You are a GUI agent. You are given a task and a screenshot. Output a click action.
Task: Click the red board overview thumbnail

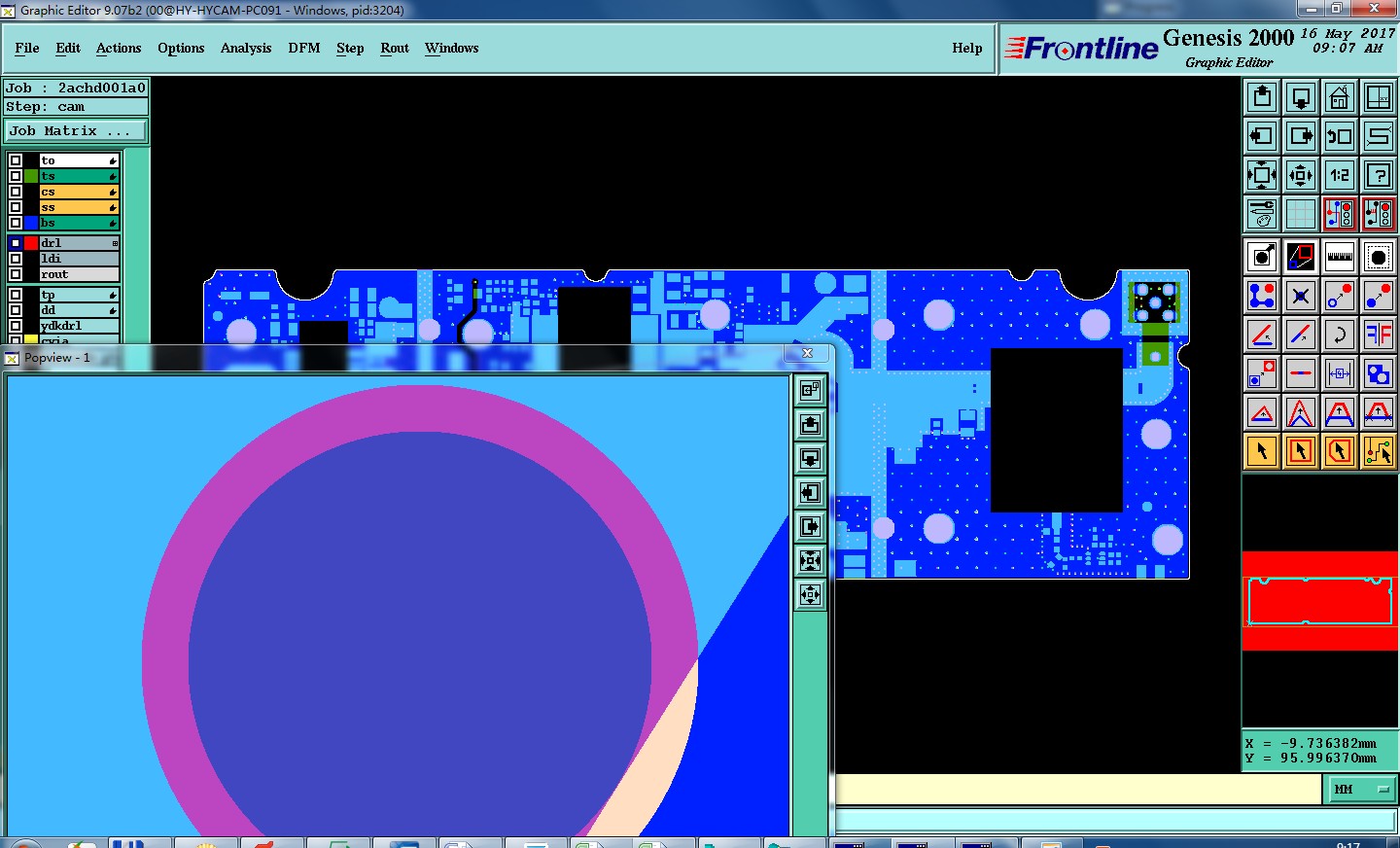point(1319,601)
